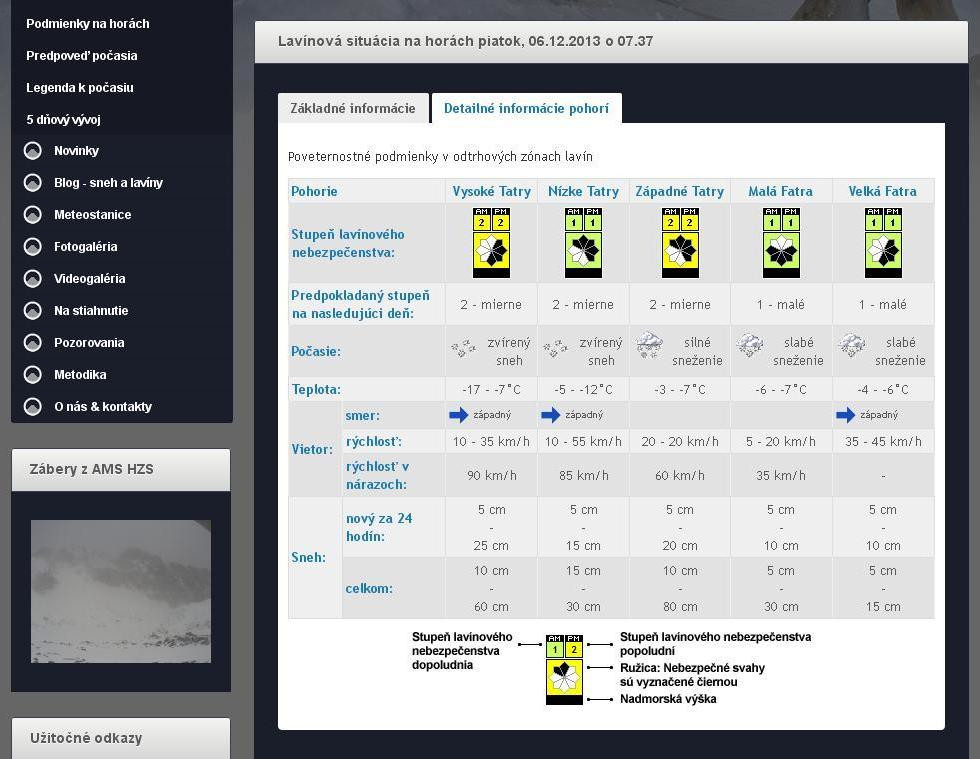Screen dimensions: 980x759
Task: Expand the Meteostanice sidebar section bullet
Action: (x=33, y=215)
